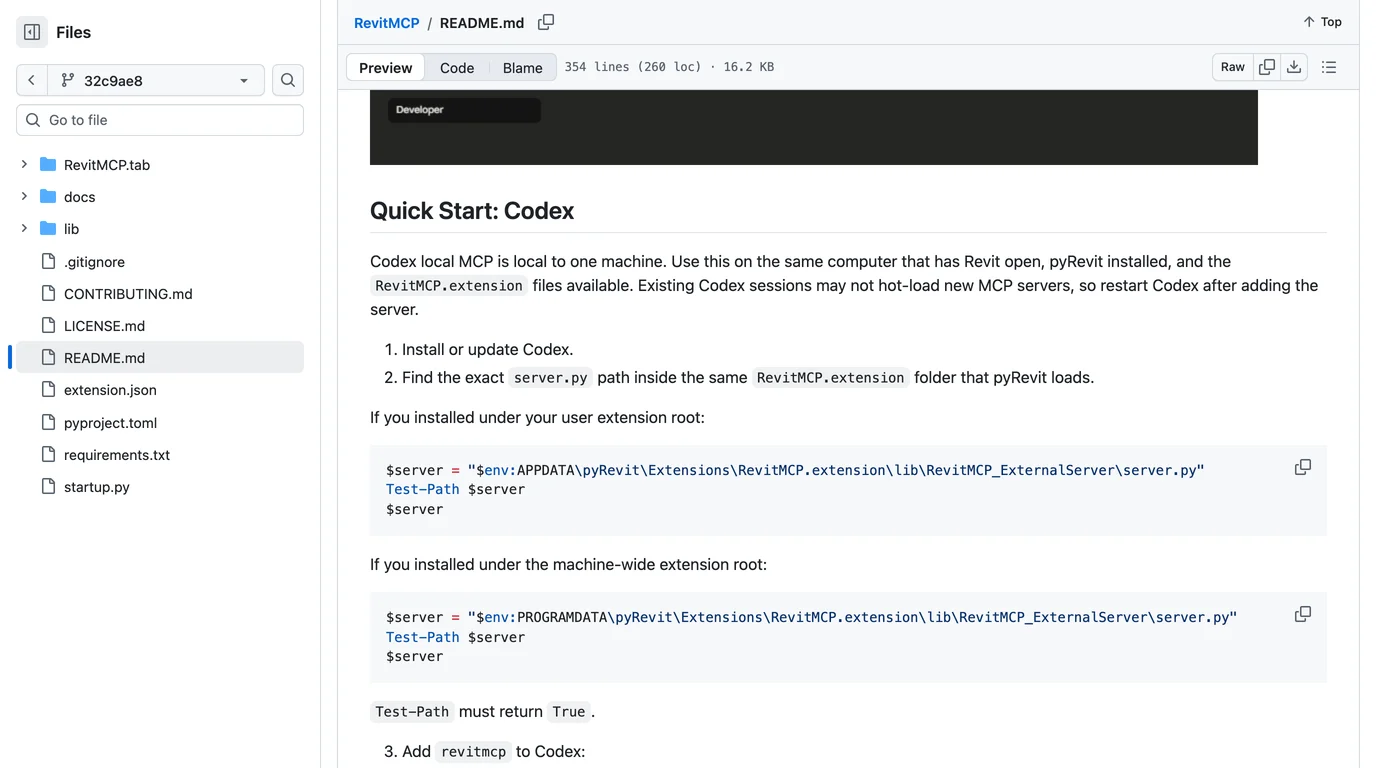Open startup.py file
The width and height of the screenshot is (1376, 768).
click(97, 487)
